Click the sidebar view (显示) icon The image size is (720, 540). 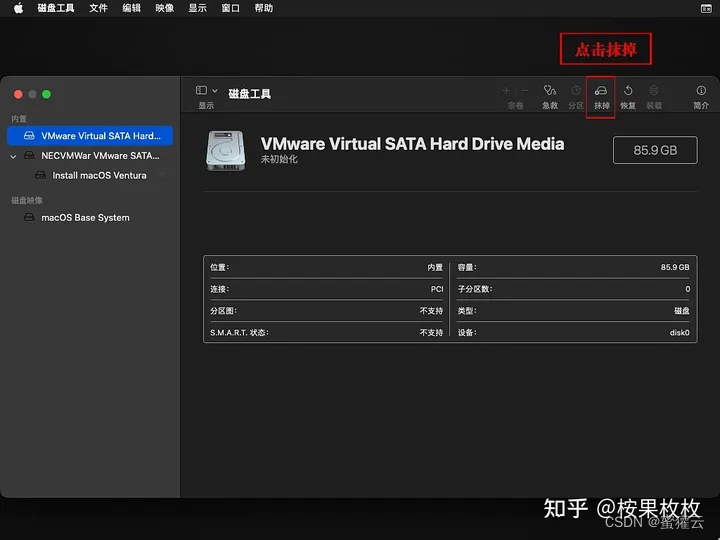pos(201,90)
